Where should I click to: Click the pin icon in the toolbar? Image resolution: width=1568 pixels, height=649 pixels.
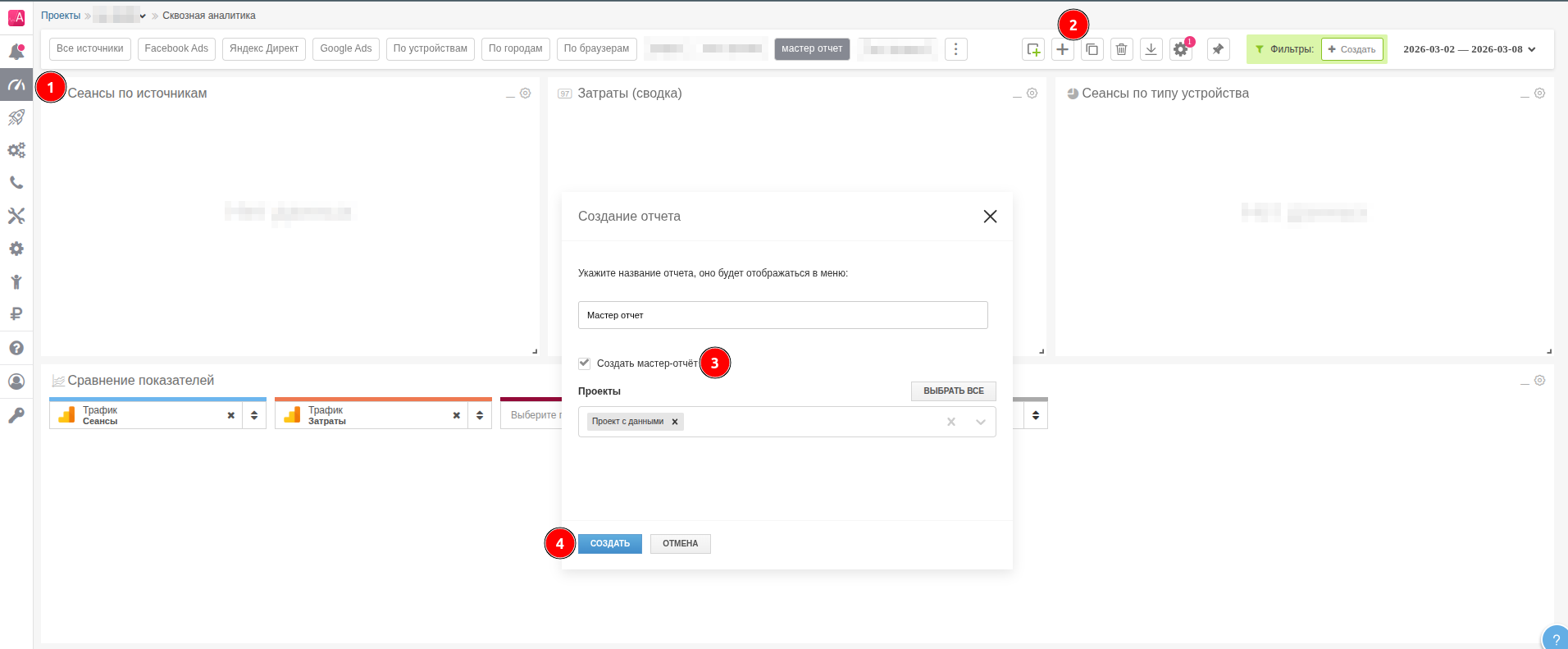coord(1218,49)
